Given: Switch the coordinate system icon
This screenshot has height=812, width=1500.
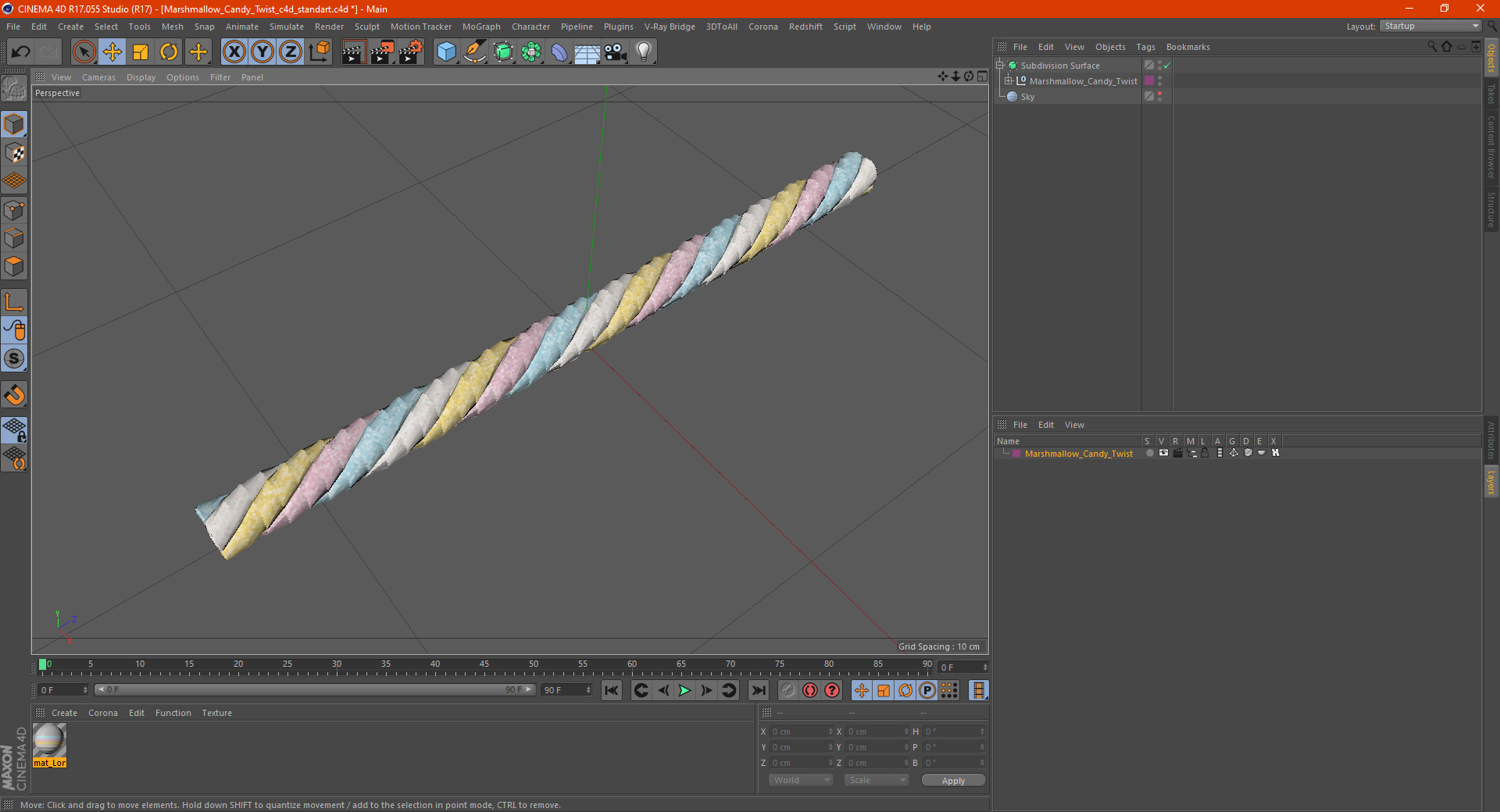Looking at the screenshot, I should click(319, 52).
